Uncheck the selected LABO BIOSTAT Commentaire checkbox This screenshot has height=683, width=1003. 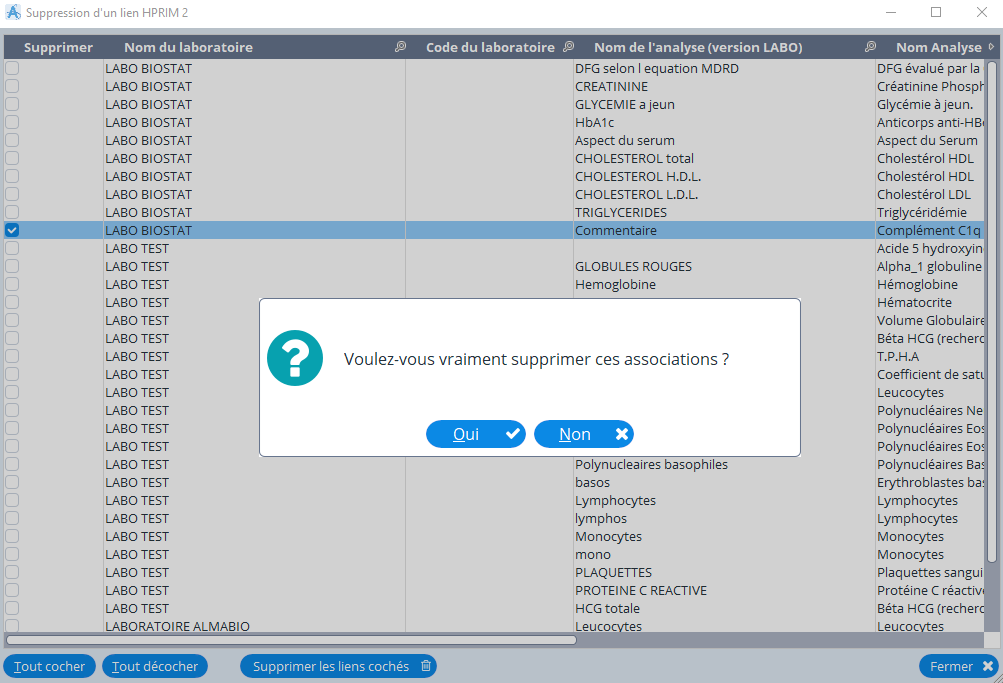(12, 230)
